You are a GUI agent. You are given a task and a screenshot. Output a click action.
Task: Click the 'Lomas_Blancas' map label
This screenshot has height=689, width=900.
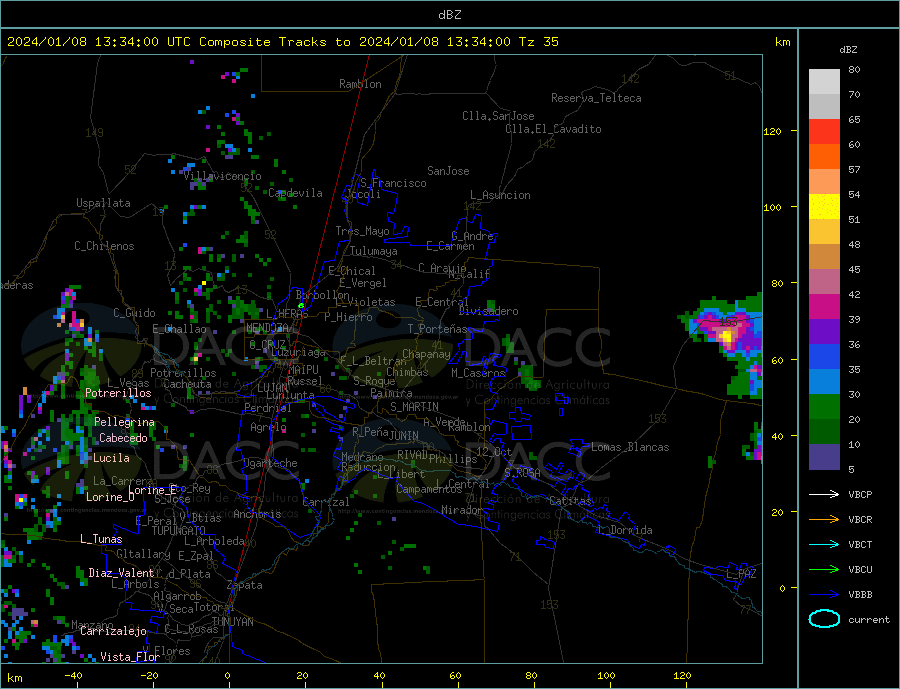coord(630,447)
